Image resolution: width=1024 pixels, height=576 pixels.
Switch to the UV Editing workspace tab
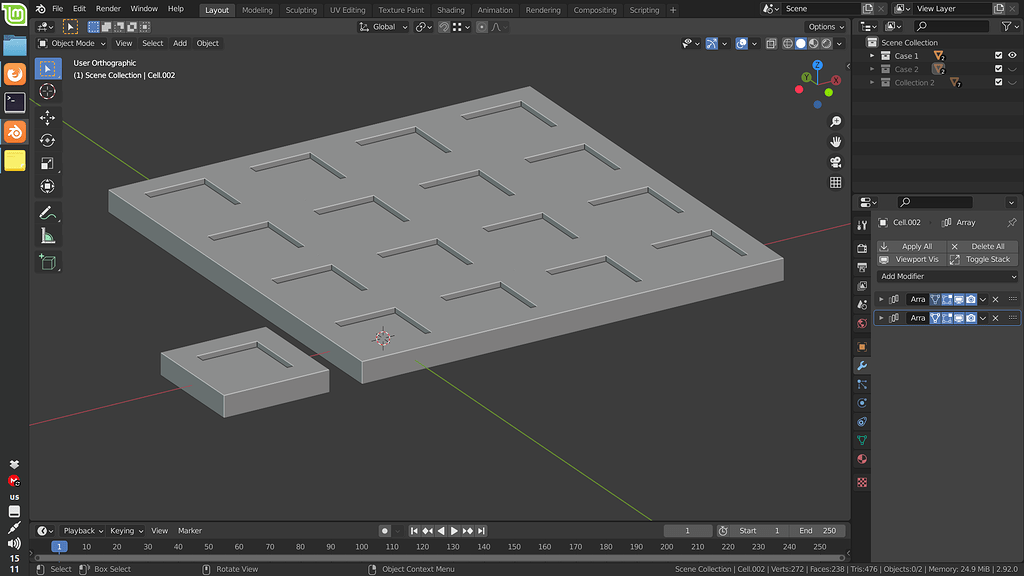point(347,10)
